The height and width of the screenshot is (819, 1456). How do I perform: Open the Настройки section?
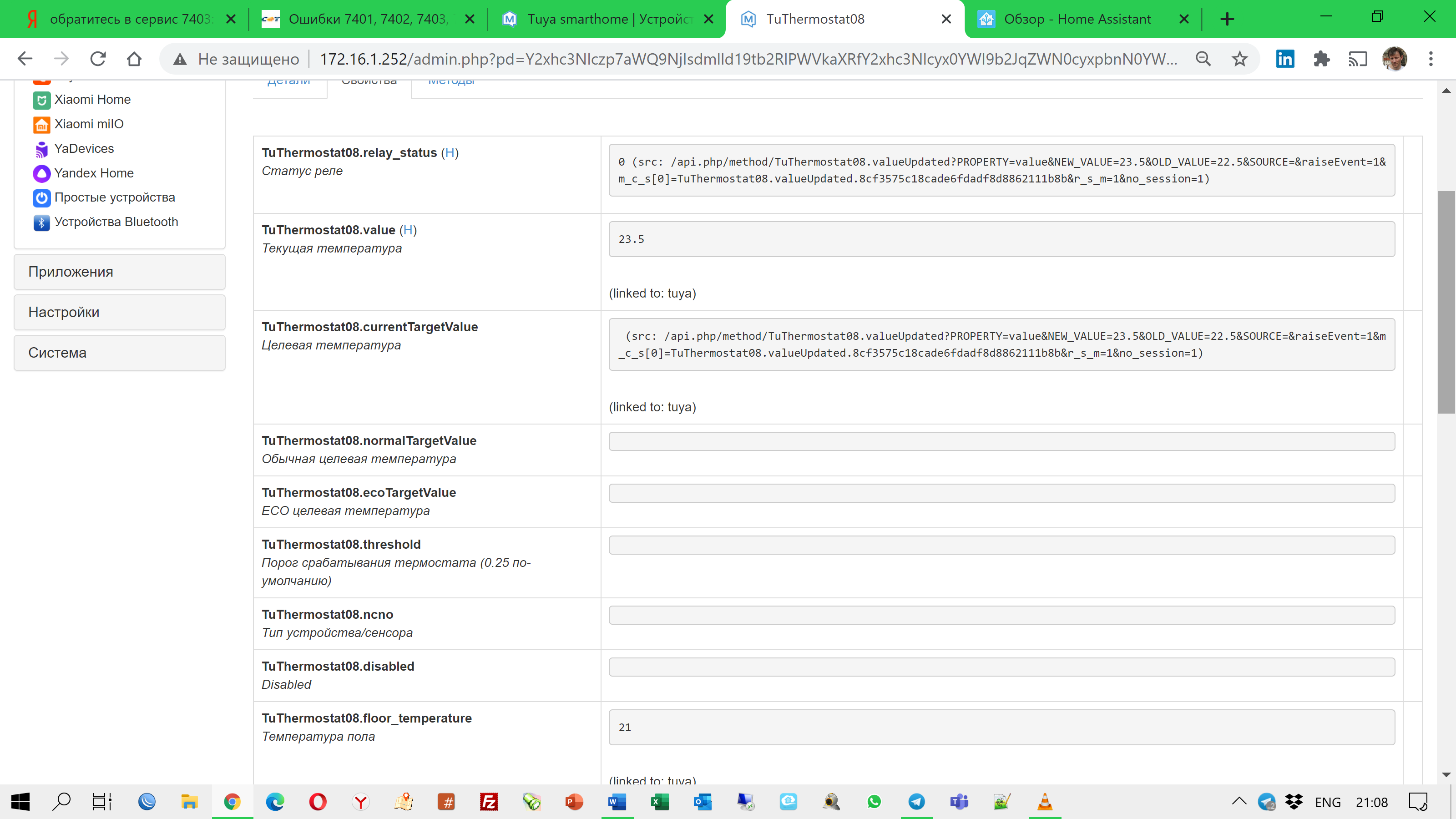pyautogui.click(x=63, y=312)
